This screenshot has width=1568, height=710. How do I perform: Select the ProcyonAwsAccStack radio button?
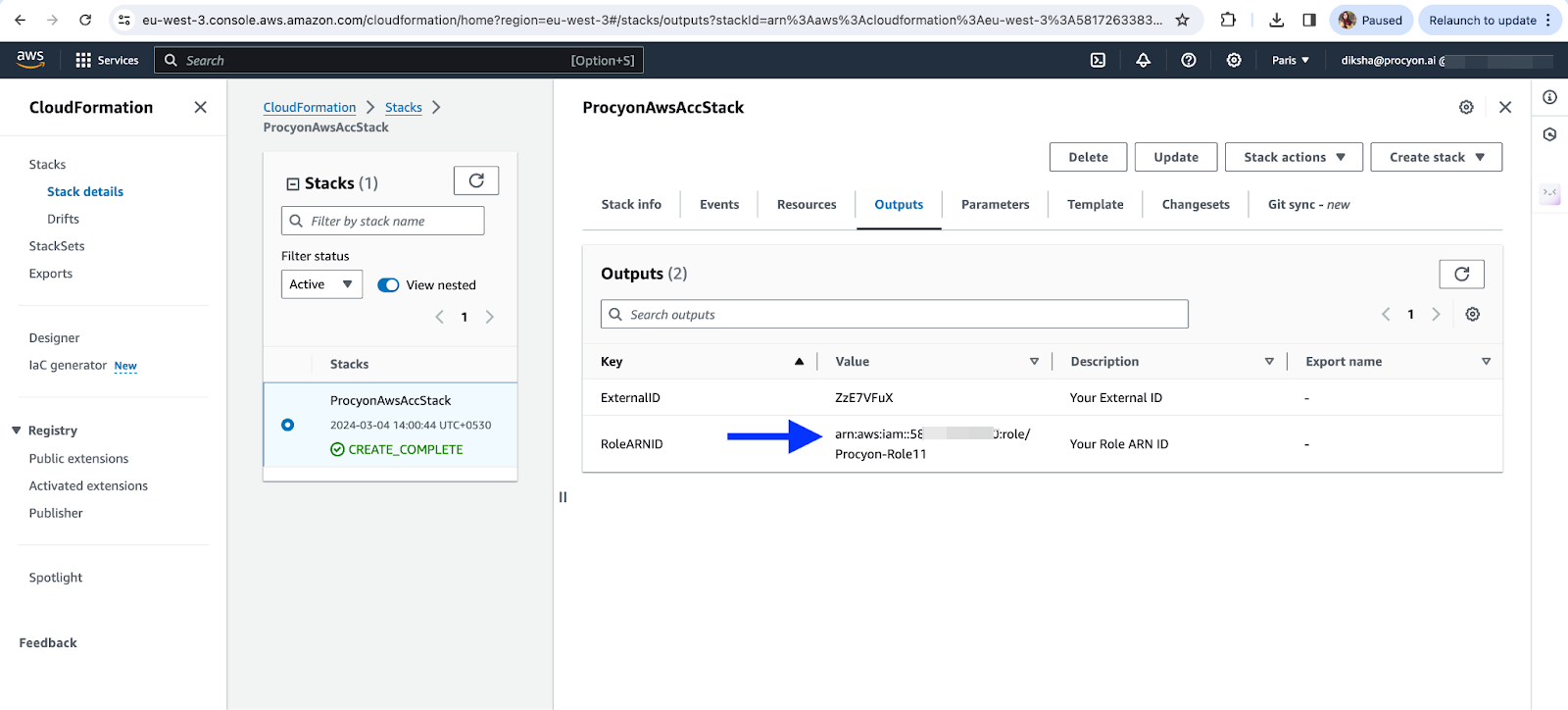coord(287,425)
